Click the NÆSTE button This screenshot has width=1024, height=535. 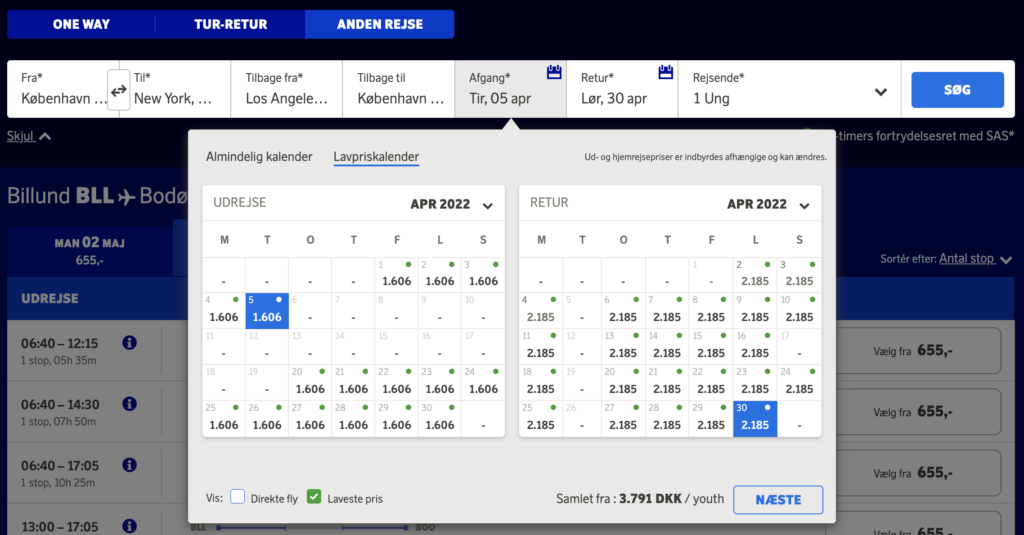pyautogui.click(x=778, y=500)
